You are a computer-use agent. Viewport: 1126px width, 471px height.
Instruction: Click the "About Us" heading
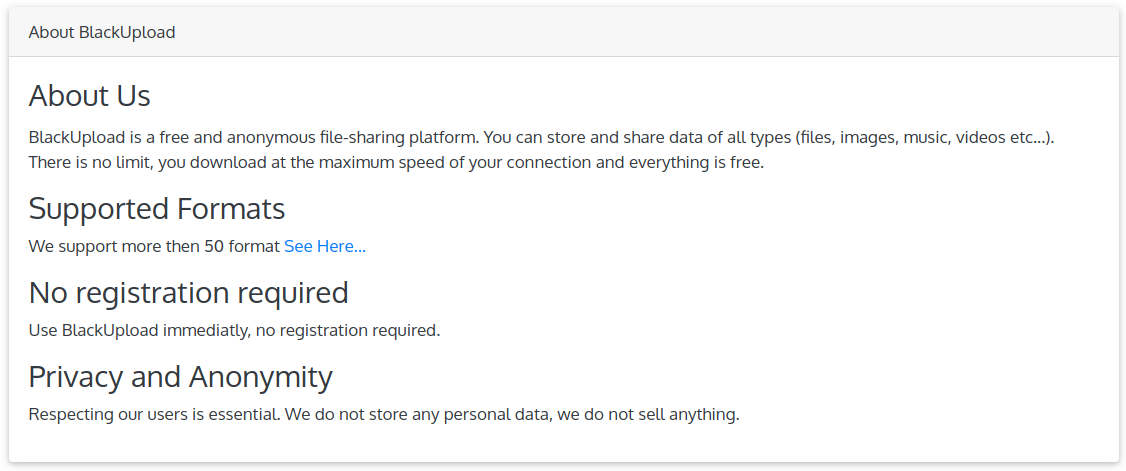[90, 96]
